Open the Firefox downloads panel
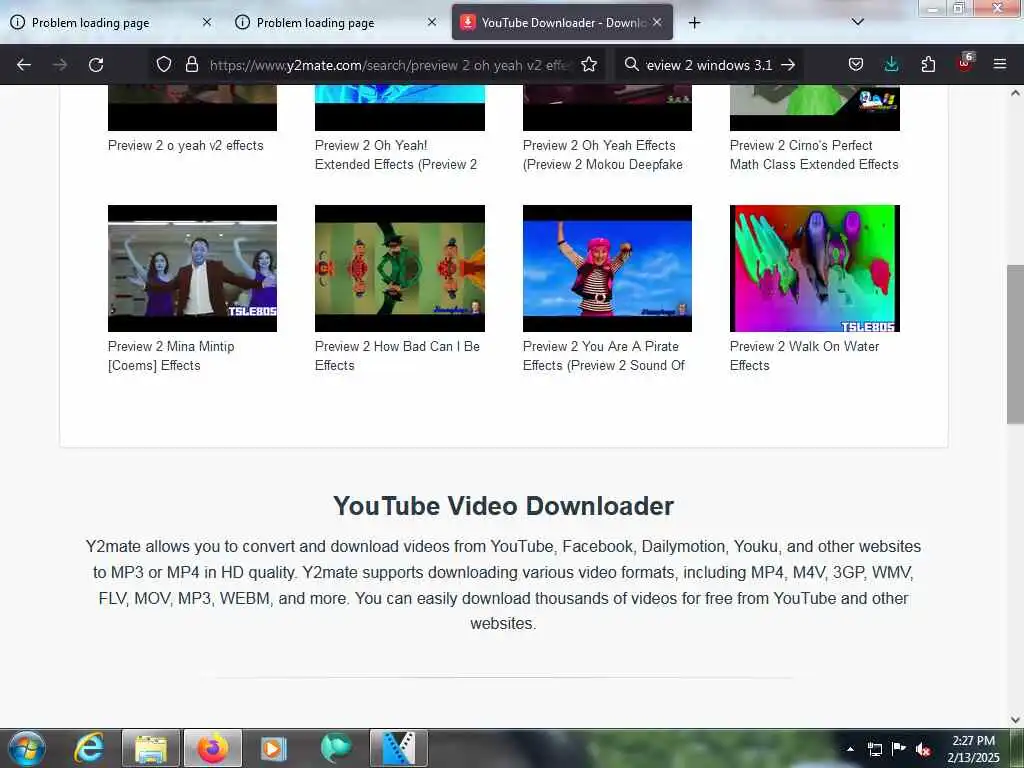This screenshot has height=768, width=1024. (x=891, y=64)
